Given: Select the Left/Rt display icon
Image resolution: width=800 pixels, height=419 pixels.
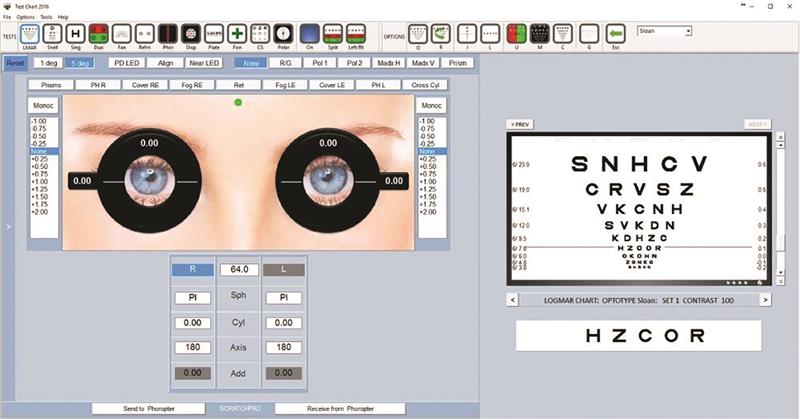Looking at the screenshot, I should 356,34.
